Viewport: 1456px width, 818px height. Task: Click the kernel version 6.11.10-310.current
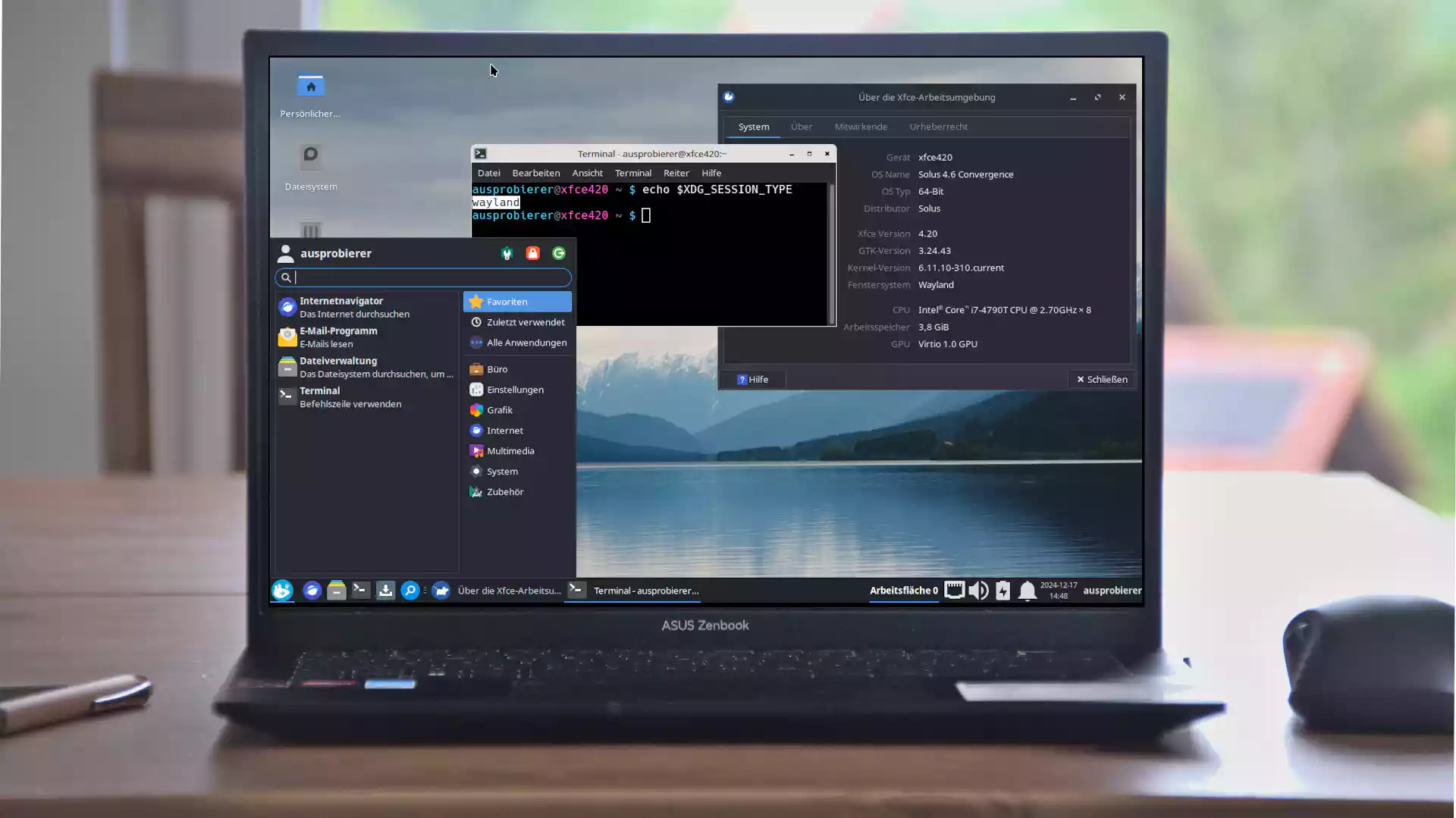click(961, 268)
